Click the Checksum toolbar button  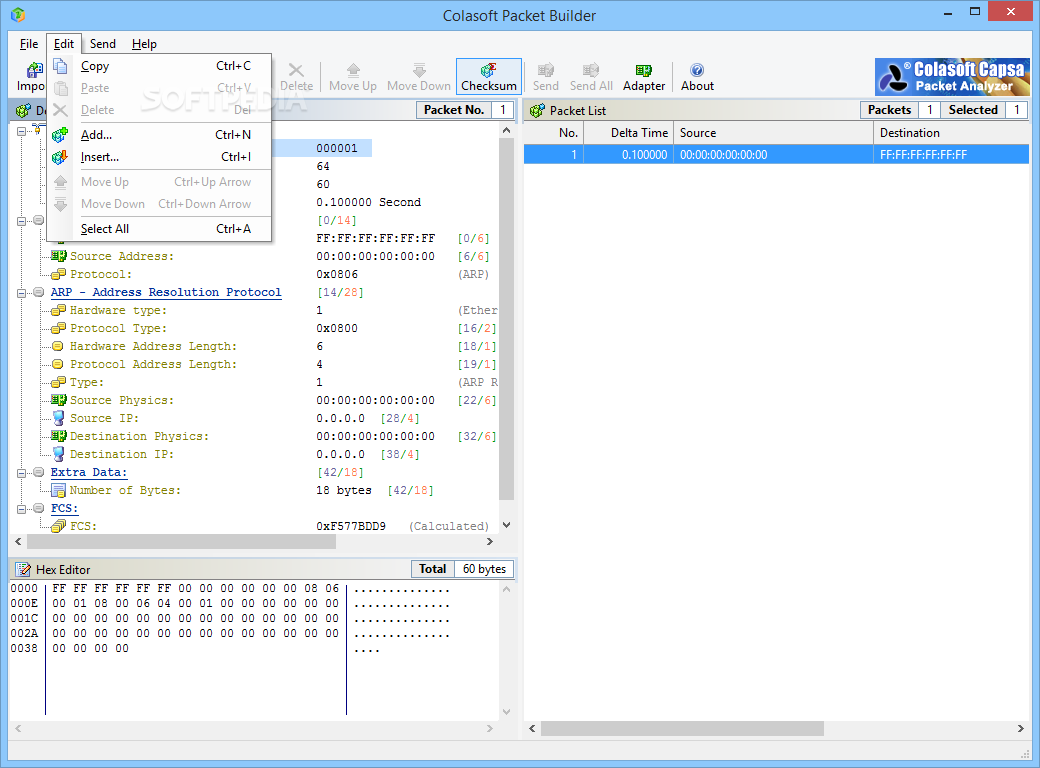click(489, 77)
